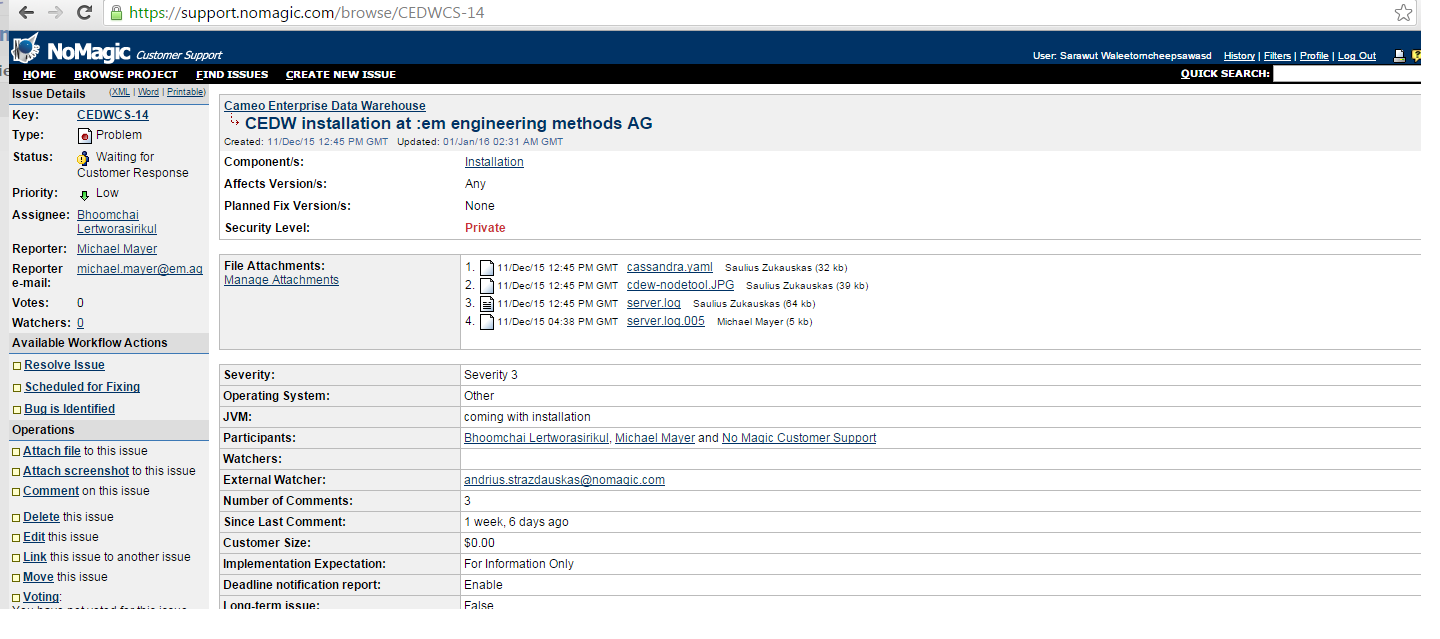Image resolution: width=1440 pixels, height=639 pixels.
Task: Click the NoMagic logo icon
Action: point(26,49)
